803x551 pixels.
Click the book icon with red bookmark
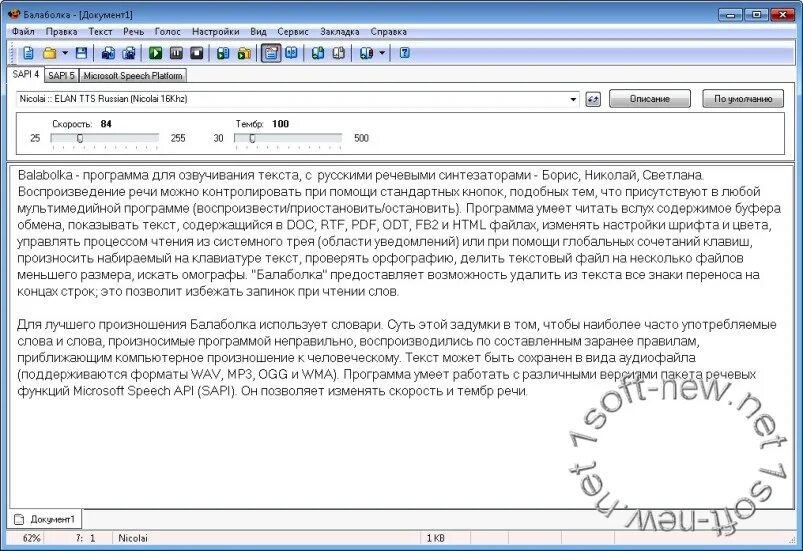tap(366, 53)
